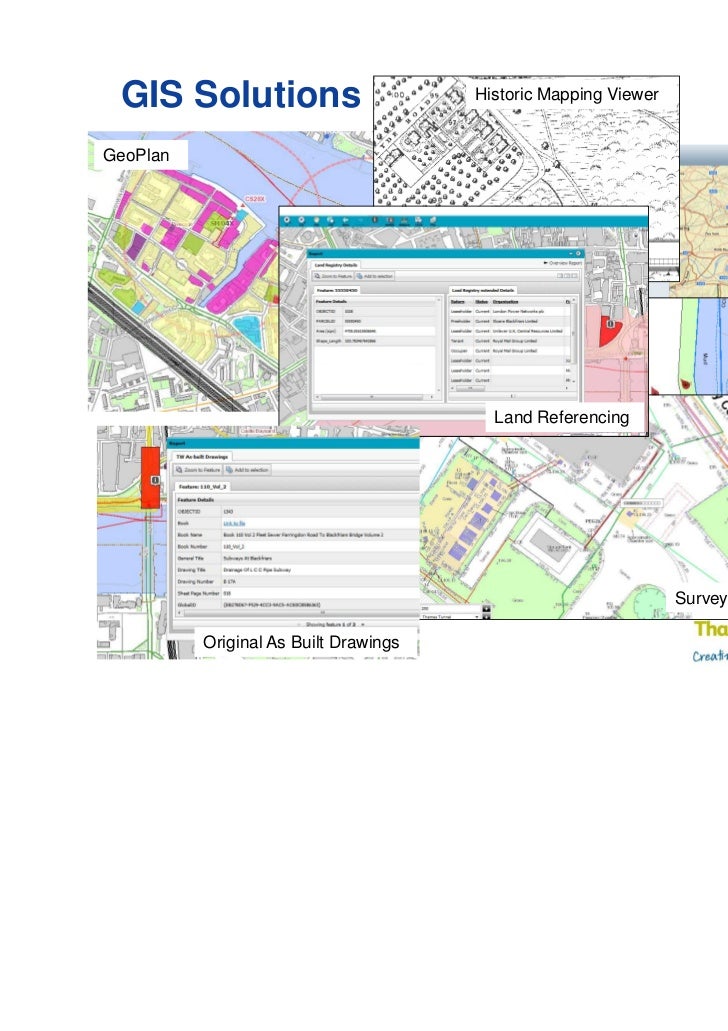Click the magnifier icon on Land Registry Zoom to Feature
Image resolution: width=728 pixels, height=1031 pixels.
click(x=317, y=276)
